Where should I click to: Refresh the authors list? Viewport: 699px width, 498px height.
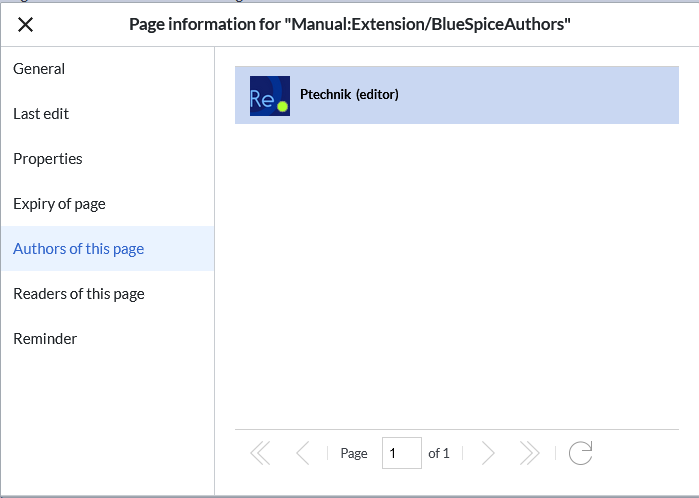pyautogui.click(x=580, y=453)
